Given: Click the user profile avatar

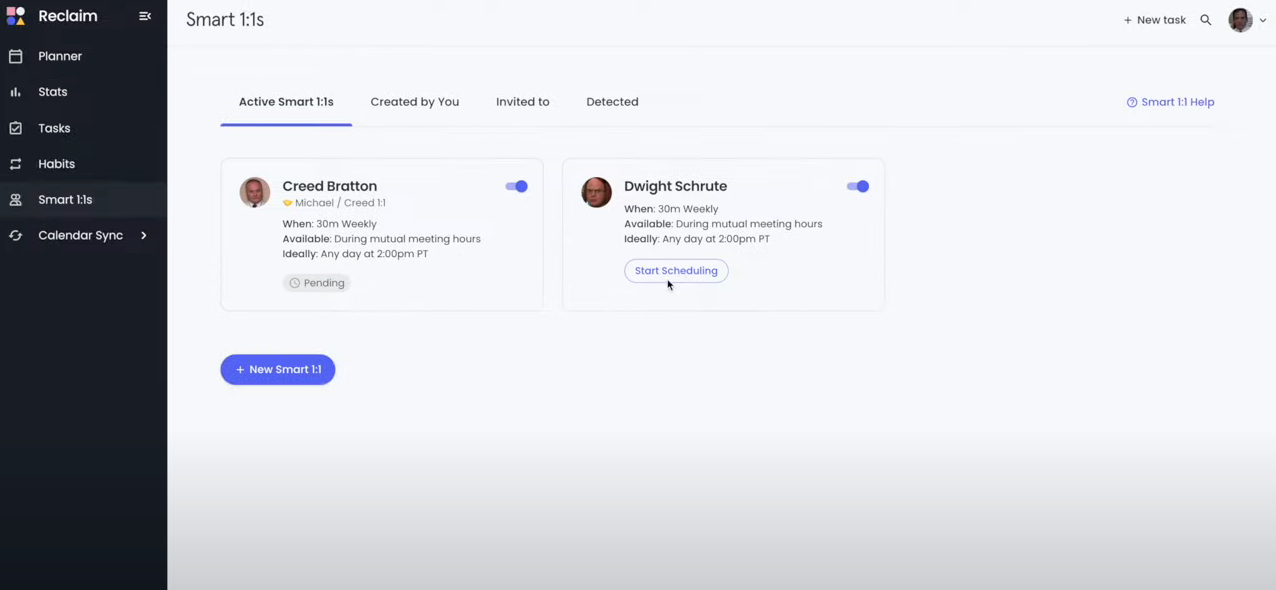Looking at the screenshot, I should [1240, 20].
